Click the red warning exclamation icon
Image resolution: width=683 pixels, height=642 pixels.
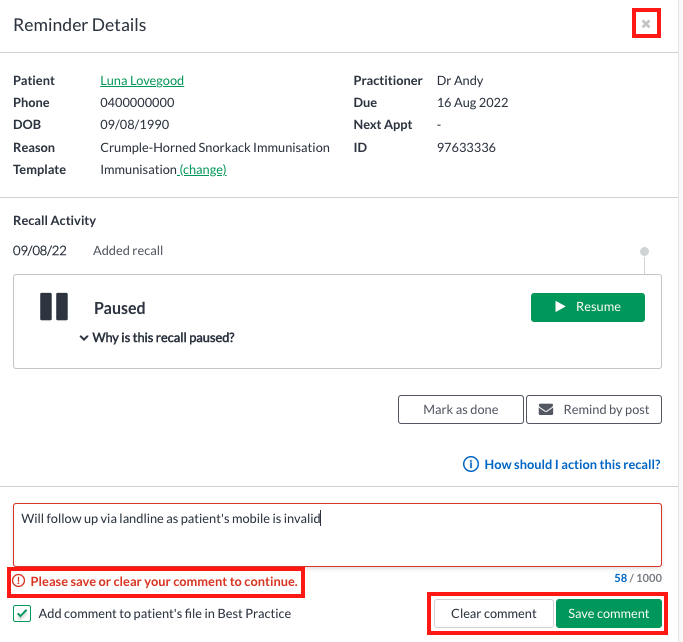pyautogui.click(x=19, y=581)
